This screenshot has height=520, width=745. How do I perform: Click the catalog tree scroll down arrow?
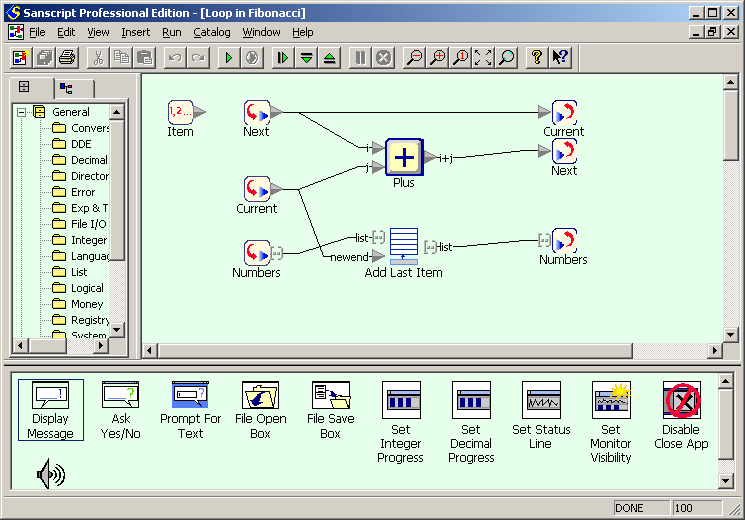click(x=116, y=329)
